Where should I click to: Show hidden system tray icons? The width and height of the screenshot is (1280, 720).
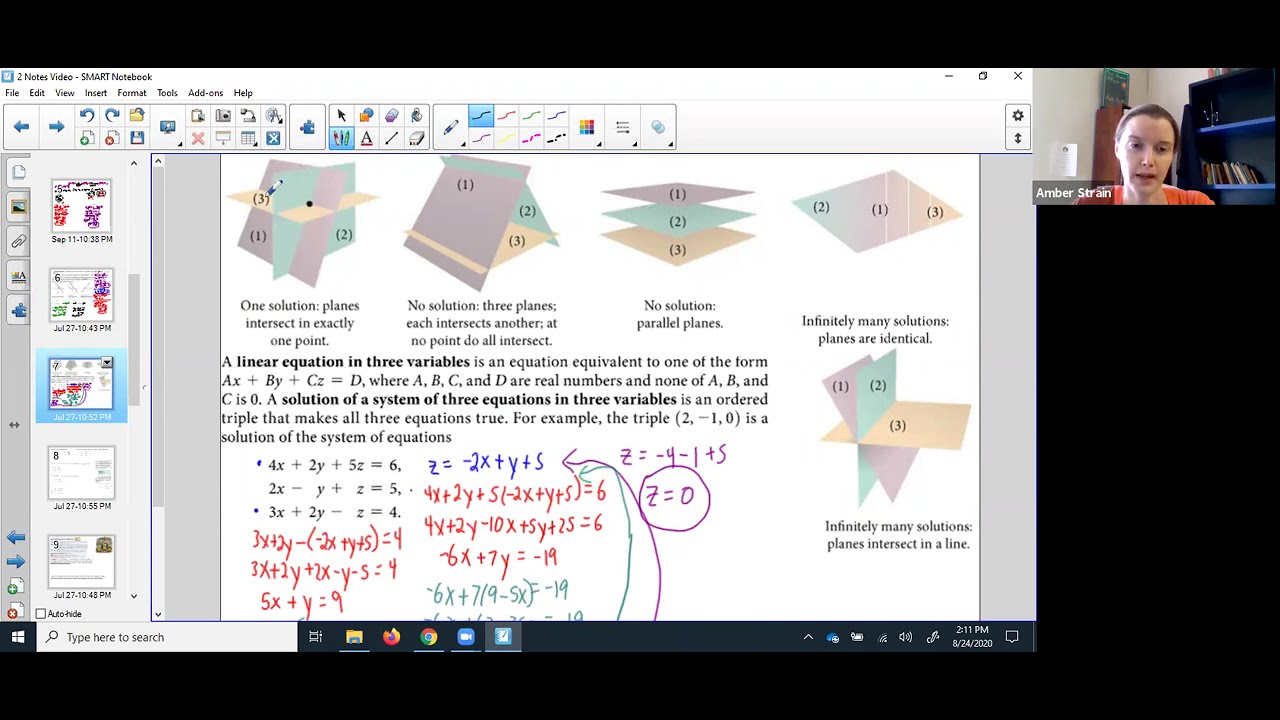click(x=808, y=637)
